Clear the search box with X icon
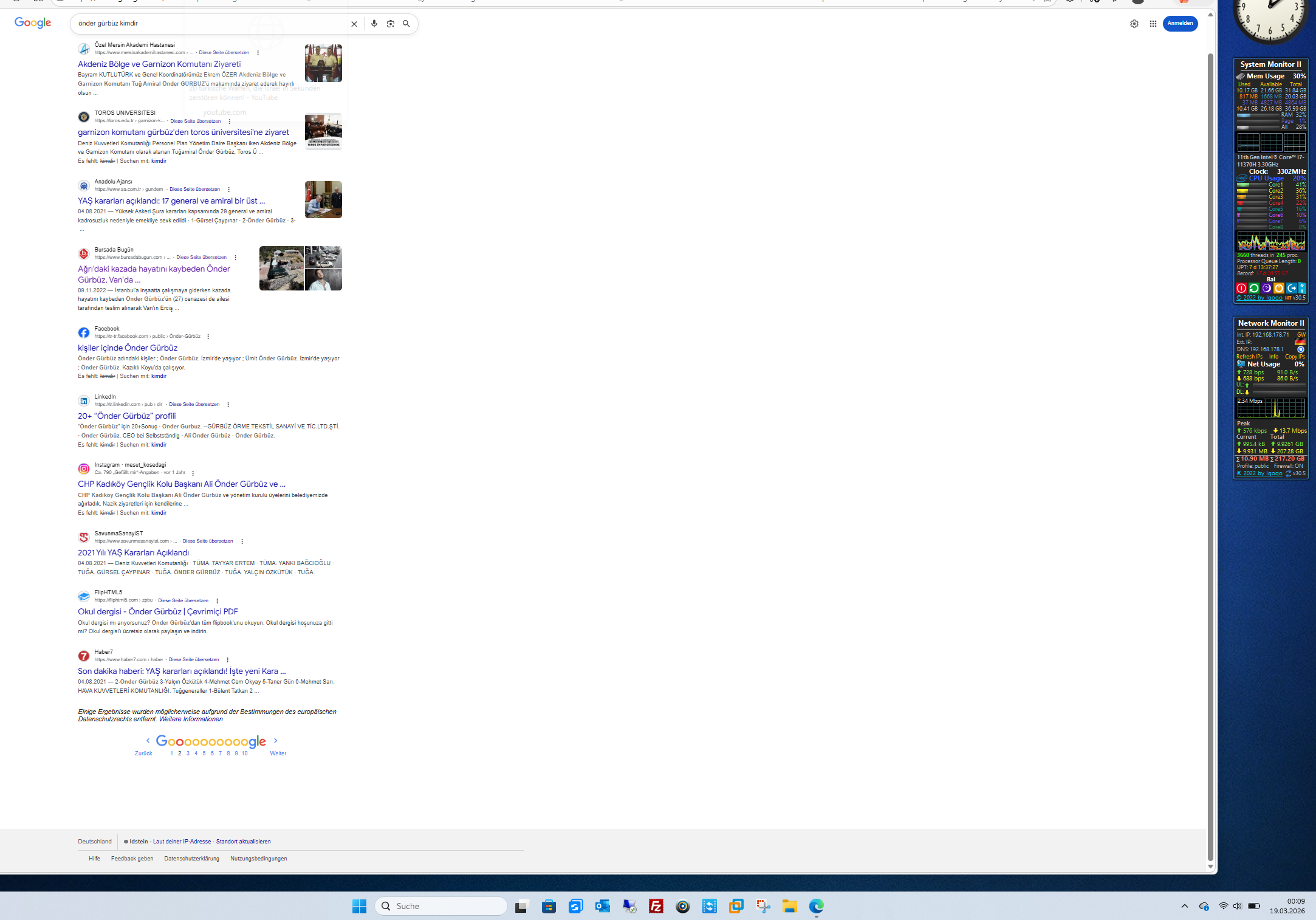Screen dimensions: 1316x920 354,24
